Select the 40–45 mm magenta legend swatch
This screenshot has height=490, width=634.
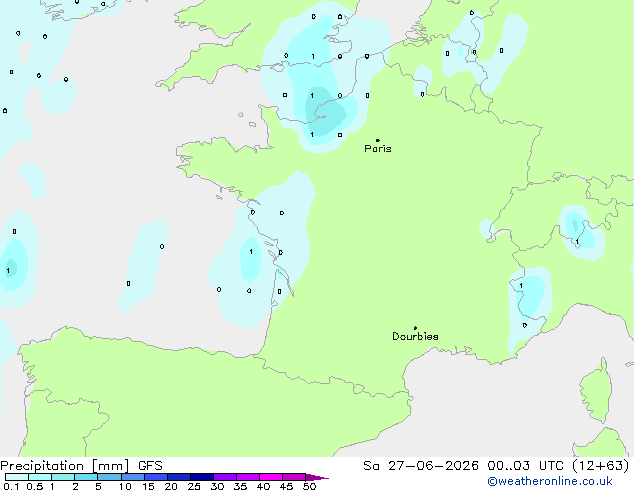271,477
